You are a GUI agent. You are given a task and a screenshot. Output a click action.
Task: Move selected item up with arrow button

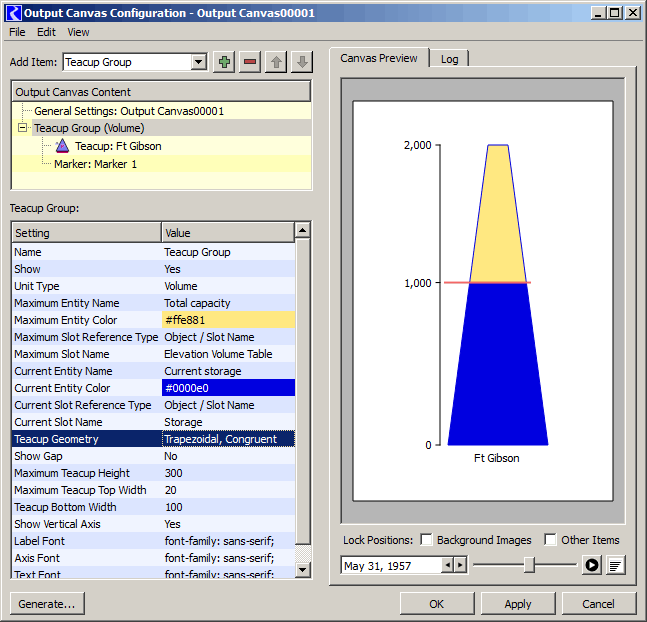tap(276, 62)
